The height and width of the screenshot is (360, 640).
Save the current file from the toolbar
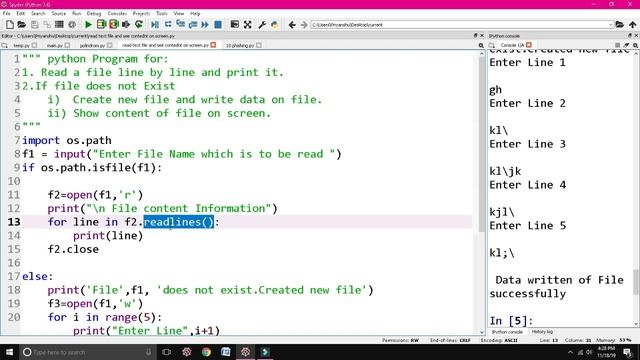point(35,24)
